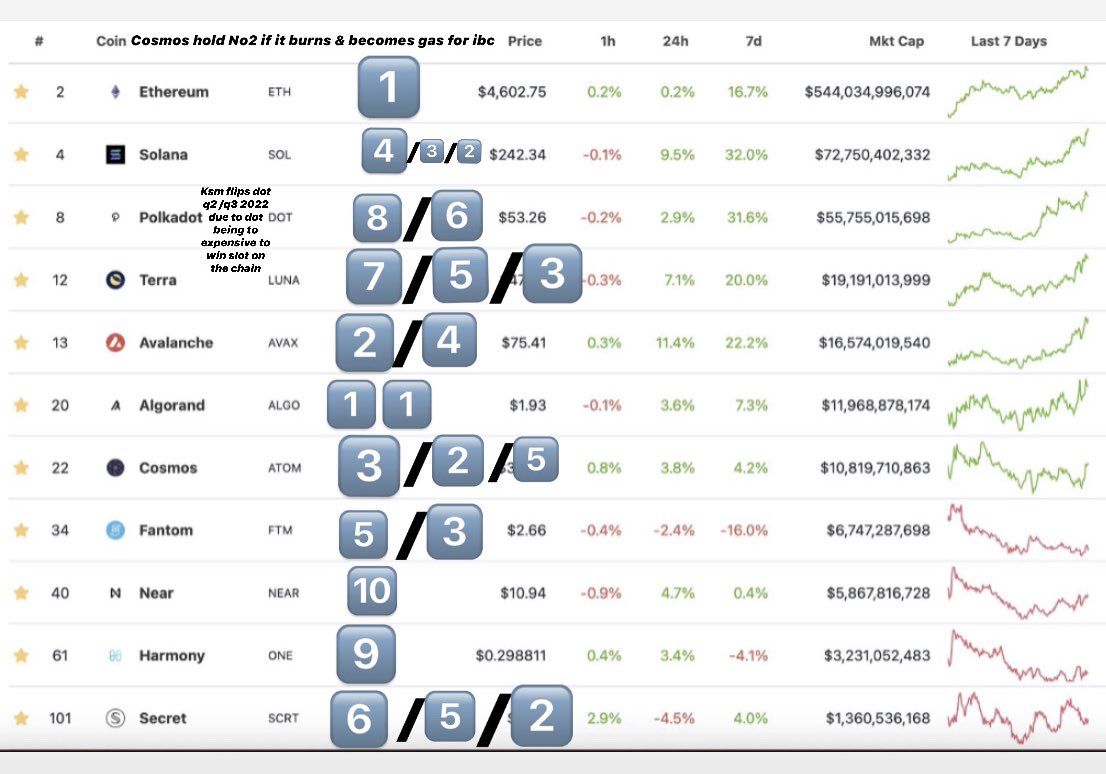Click Ethereum price $4,602.75
The image size is (1106, 774).
512,92
